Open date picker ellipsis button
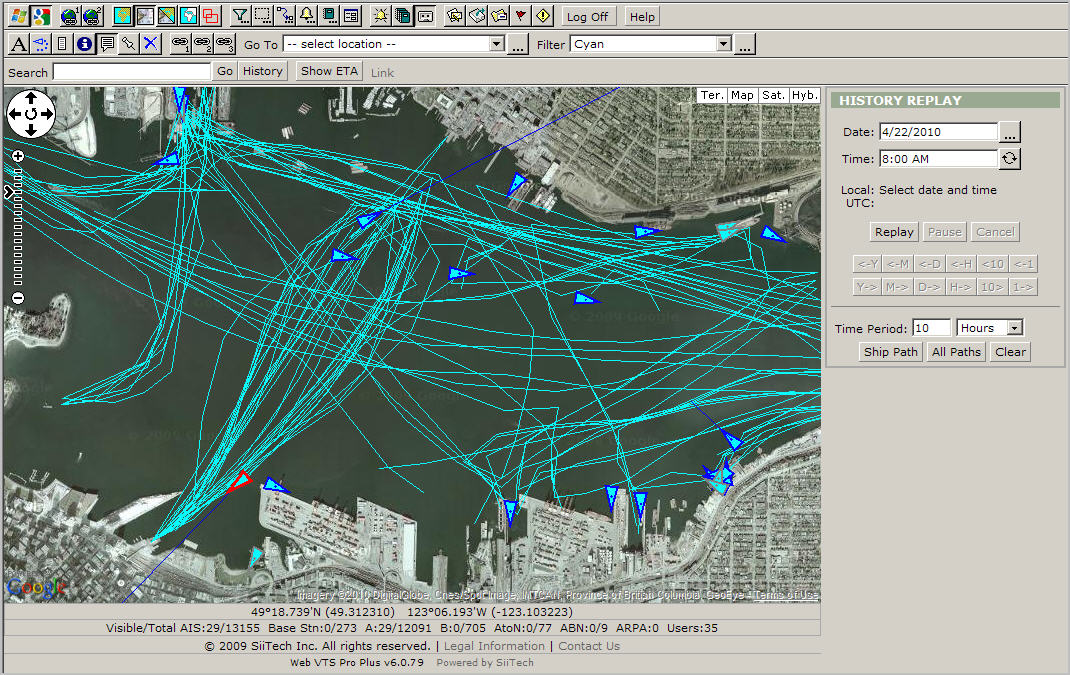 pyautogui.click(x=1010, y=132)
